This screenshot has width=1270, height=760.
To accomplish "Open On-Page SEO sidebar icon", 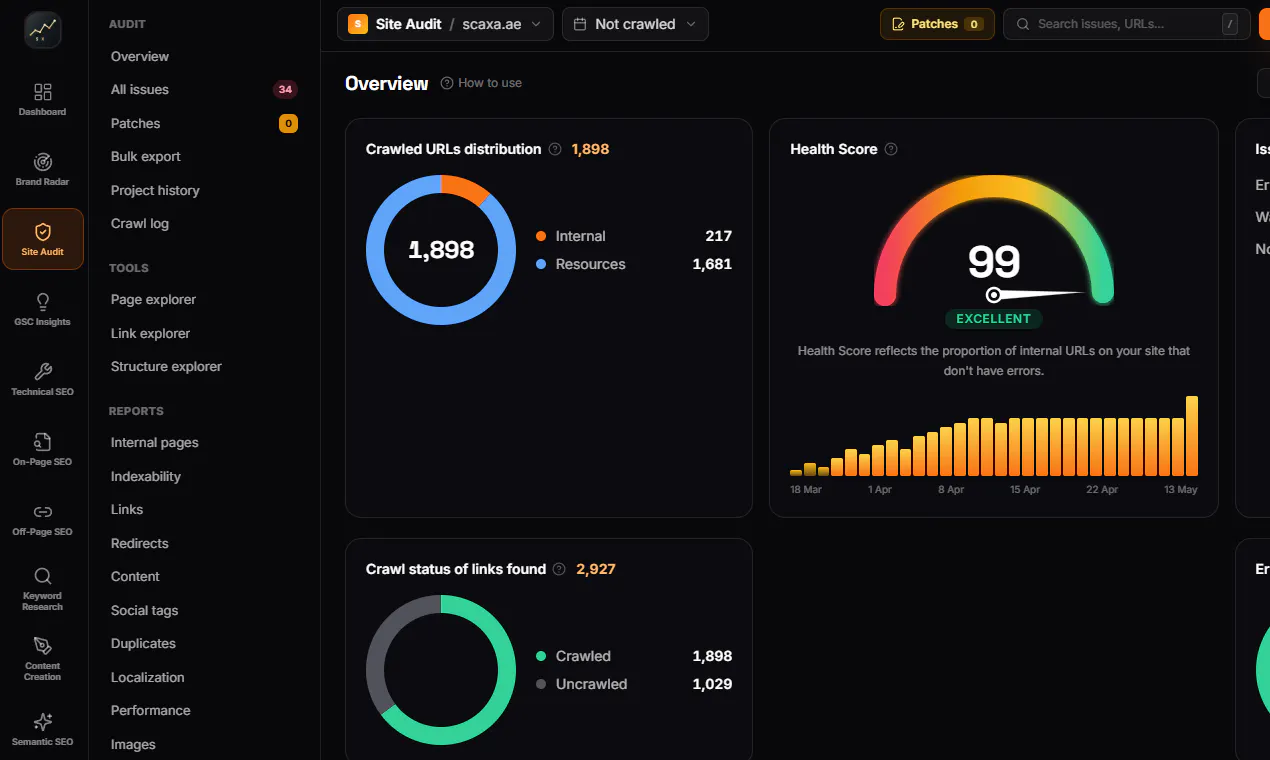I will (43, 448).
